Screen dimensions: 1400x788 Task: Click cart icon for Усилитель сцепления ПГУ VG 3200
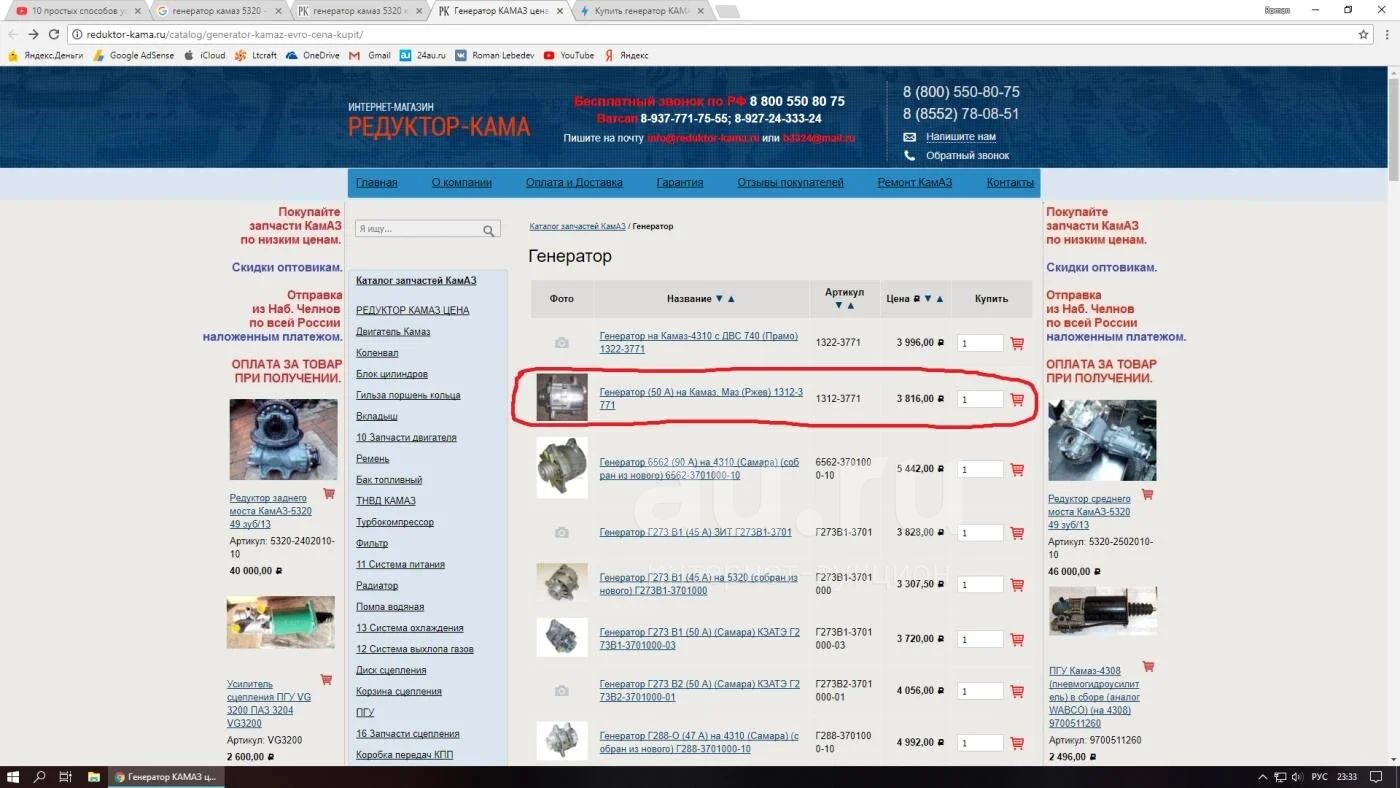pos(326,679)
